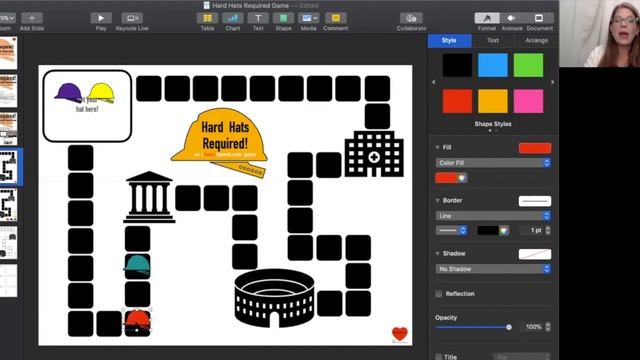The image size is (640, 360).
Task: Open Keynote Live from the toolbar
Action: pyautogui.click(x=132, y=18)
